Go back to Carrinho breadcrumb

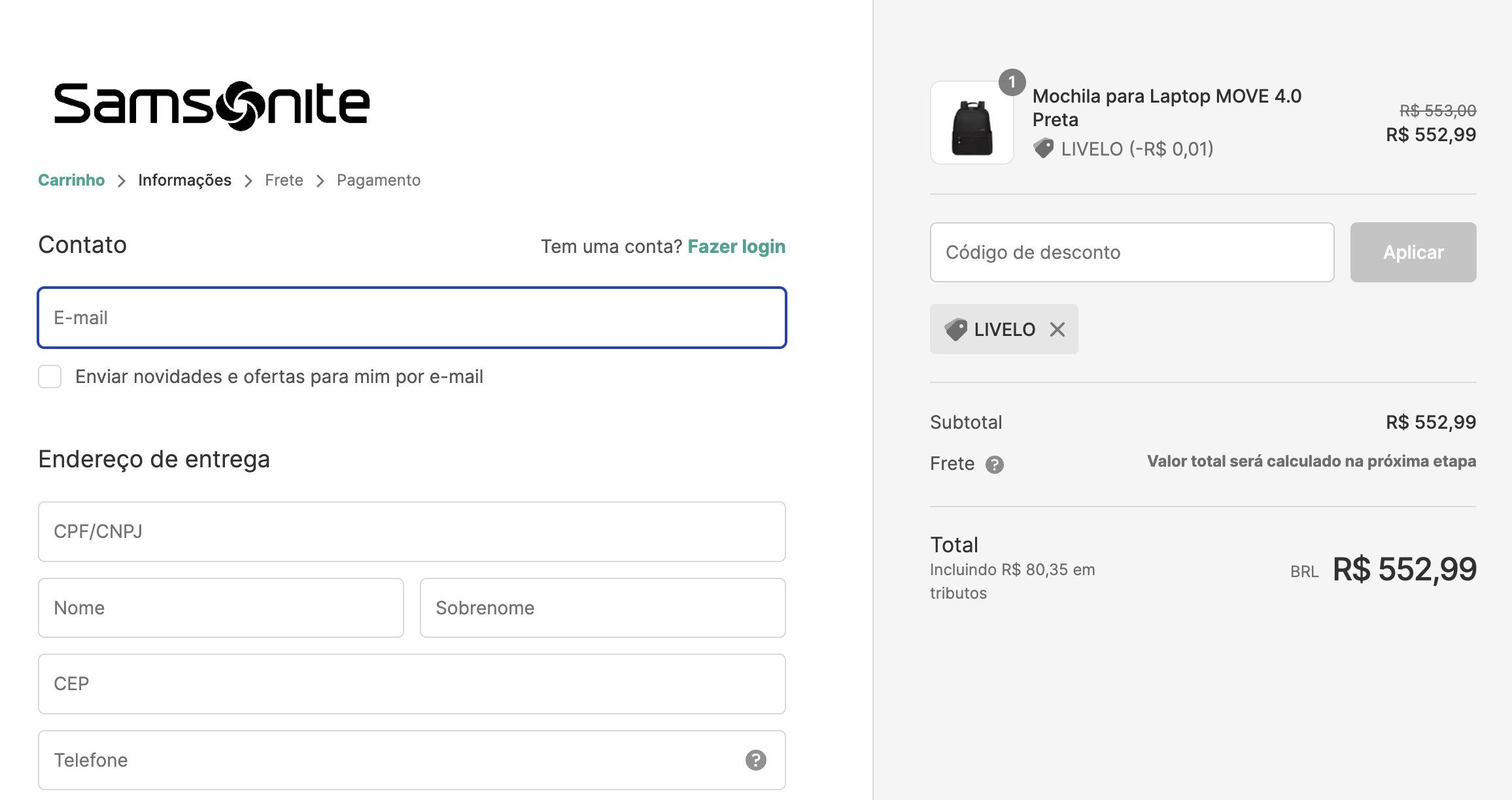point(71,180)
